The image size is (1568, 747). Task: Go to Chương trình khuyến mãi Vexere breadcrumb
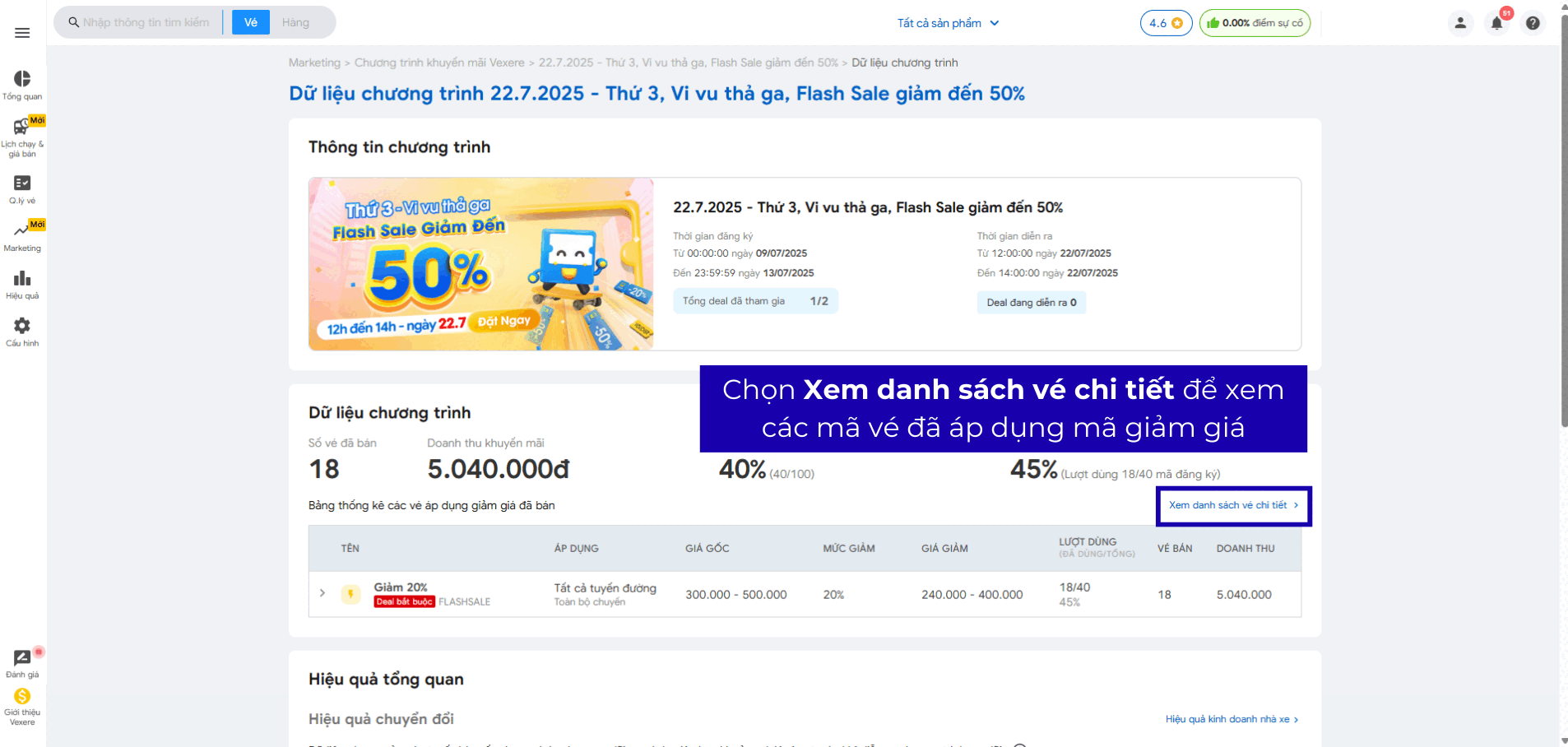pos(438,63)
